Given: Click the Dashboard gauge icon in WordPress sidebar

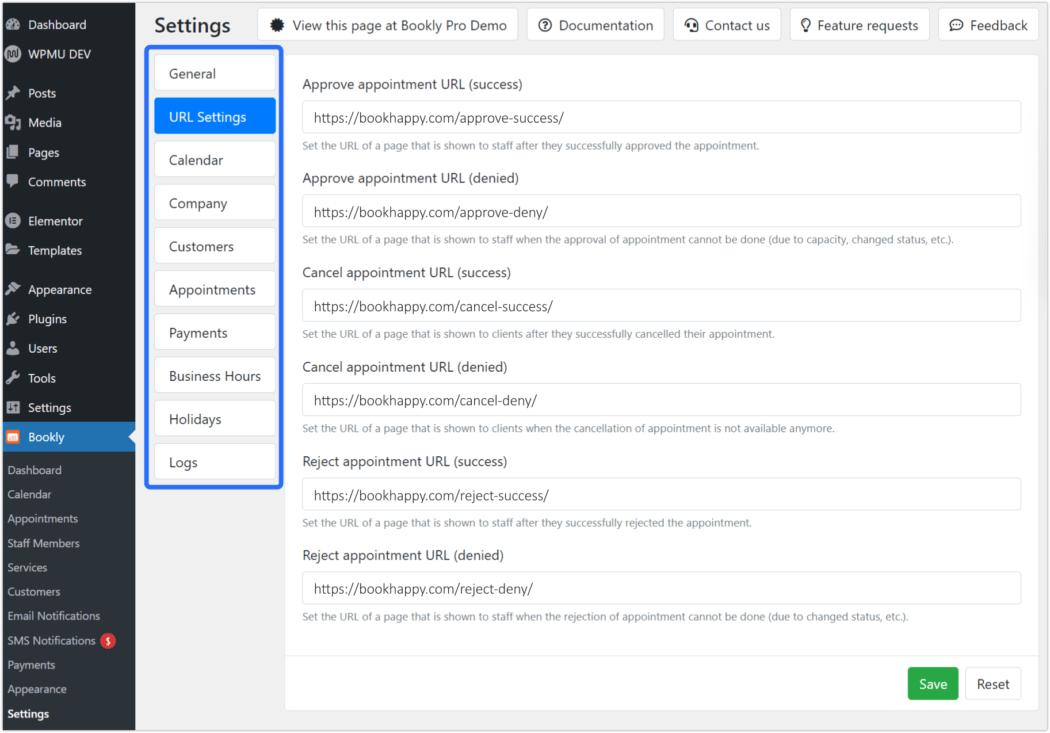Looking at the screenshot, I should [13, 25].
